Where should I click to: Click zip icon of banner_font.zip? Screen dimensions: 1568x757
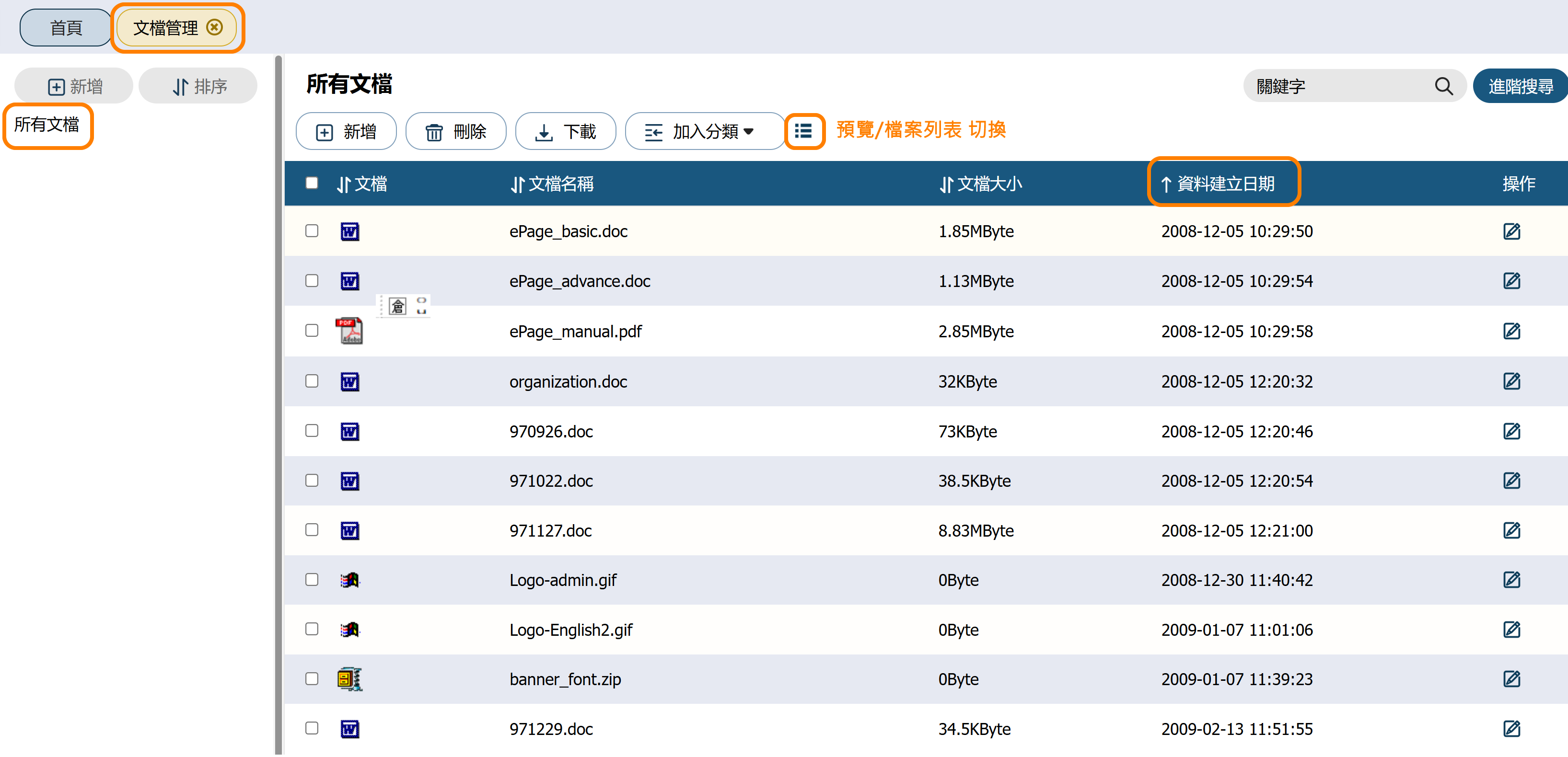[x=349, y=678]
